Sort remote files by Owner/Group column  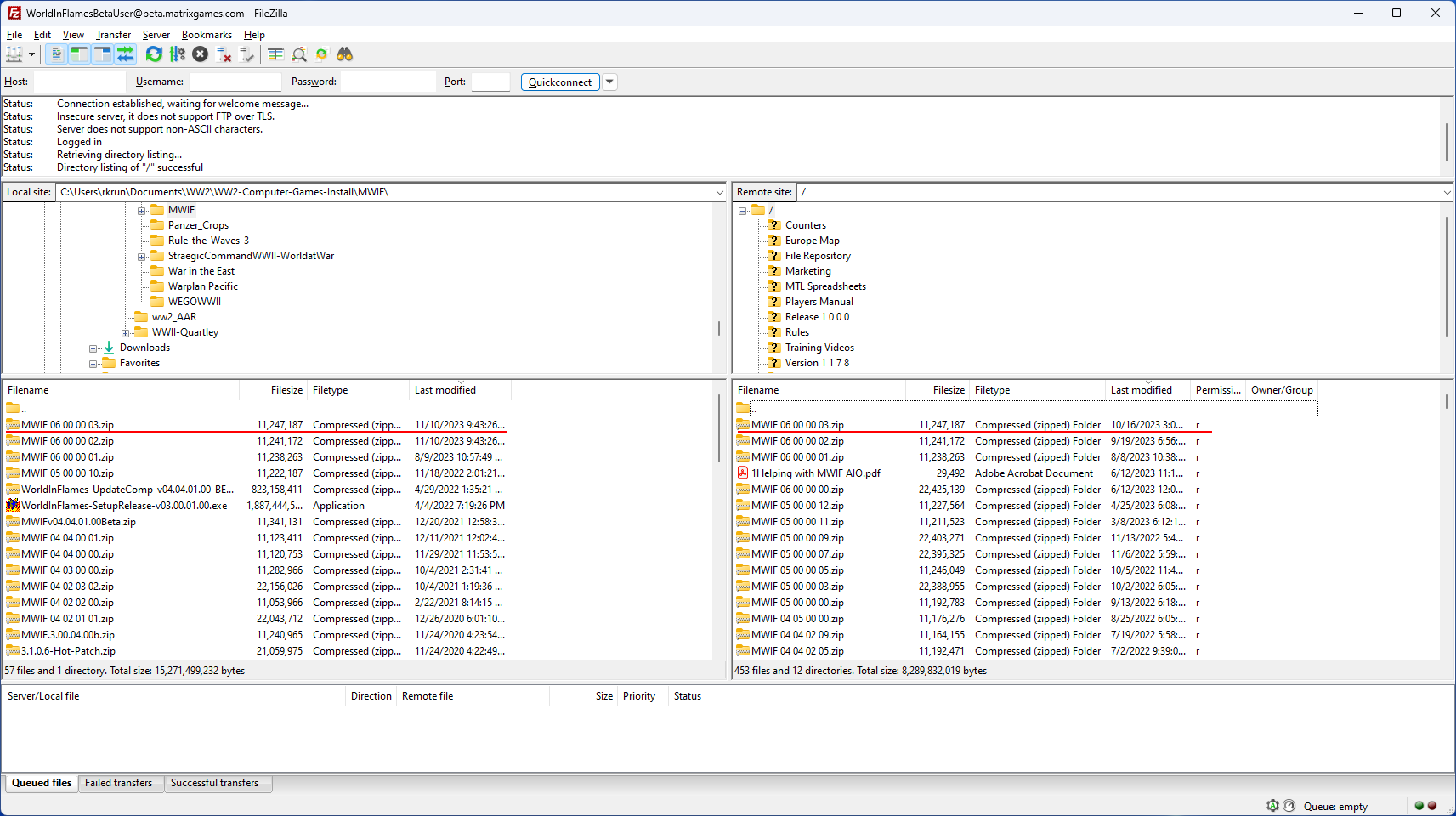point(1282,390)
